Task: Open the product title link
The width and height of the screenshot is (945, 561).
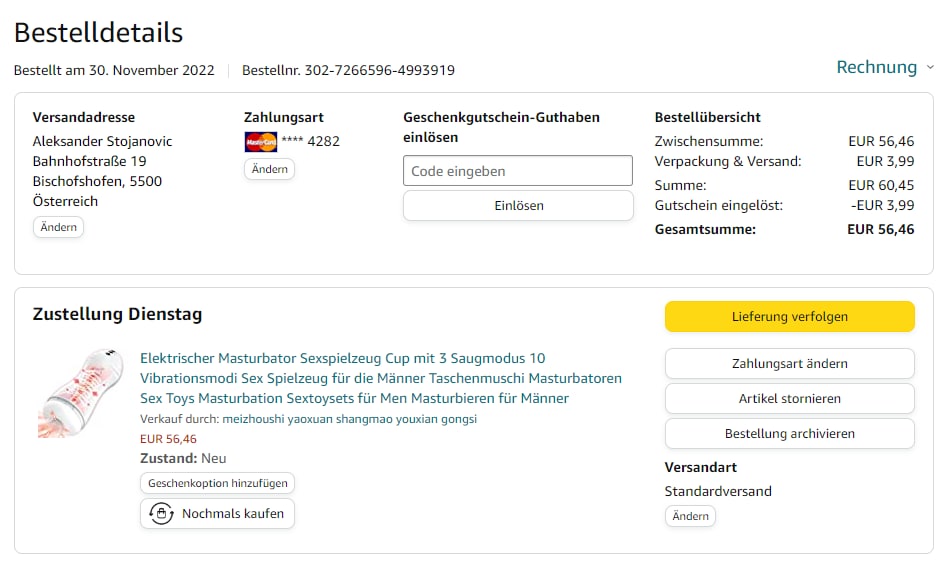Action: [380, 378]
